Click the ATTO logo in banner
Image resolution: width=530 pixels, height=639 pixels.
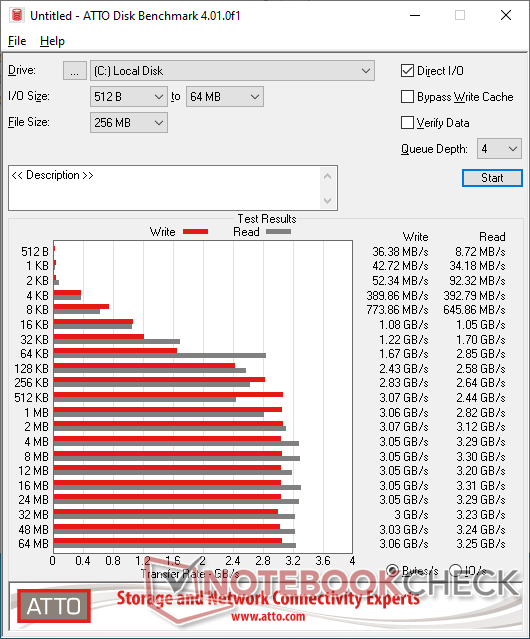tap(54, 606)
